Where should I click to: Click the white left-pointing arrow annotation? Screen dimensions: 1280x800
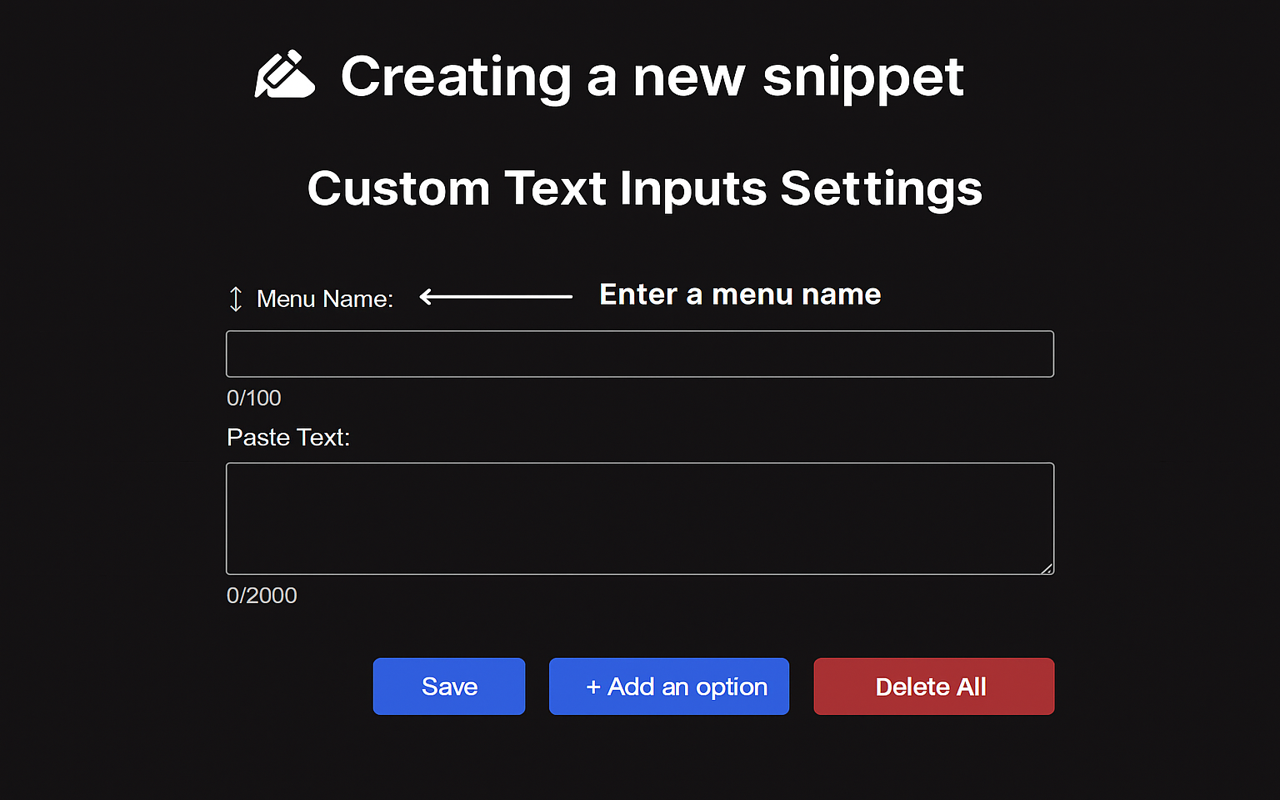(496, 296)
